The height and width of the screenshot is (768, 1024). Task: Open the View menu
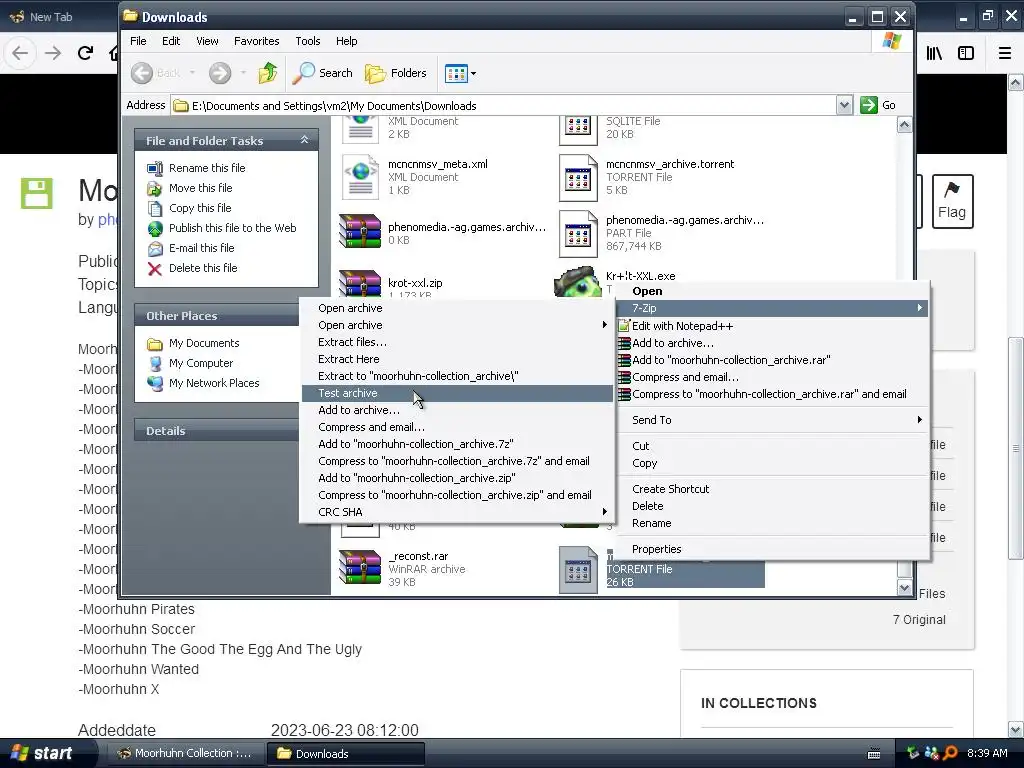coord(208,41)
